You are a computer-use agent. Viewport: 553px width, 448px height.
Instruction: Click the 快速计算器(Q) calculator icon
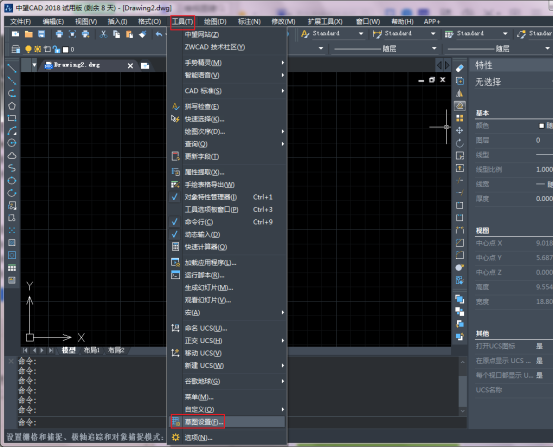pos(175,247)
